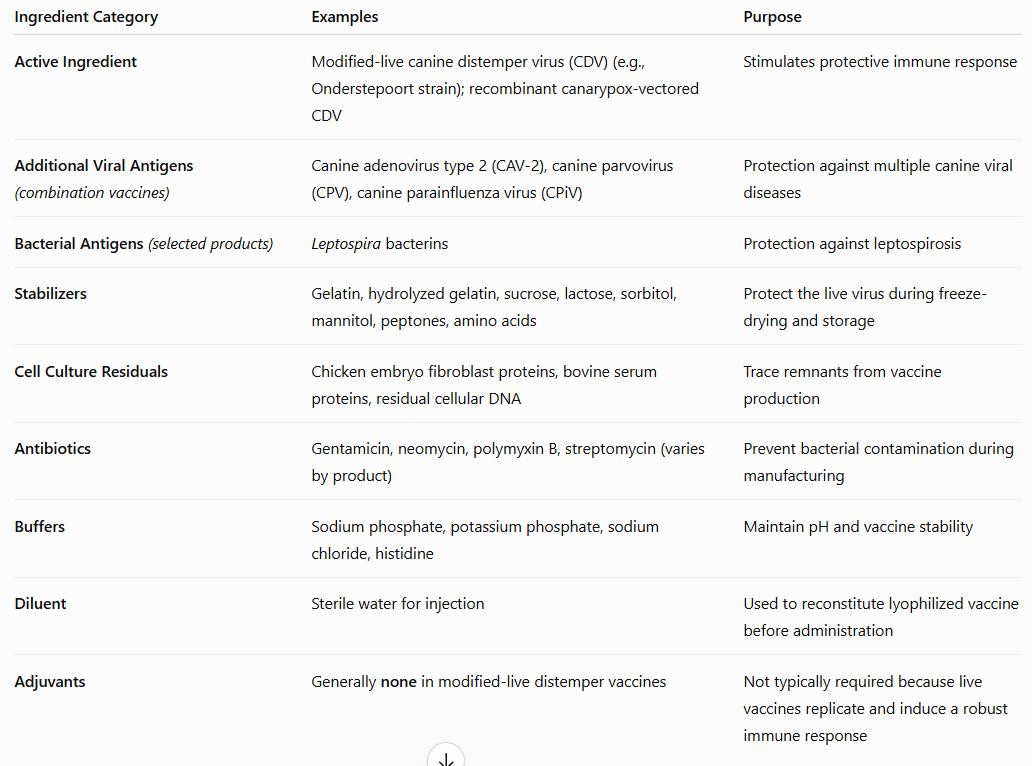Click the Buffers row label
This screenshot has height=766, width=1032.
(39, 526)
